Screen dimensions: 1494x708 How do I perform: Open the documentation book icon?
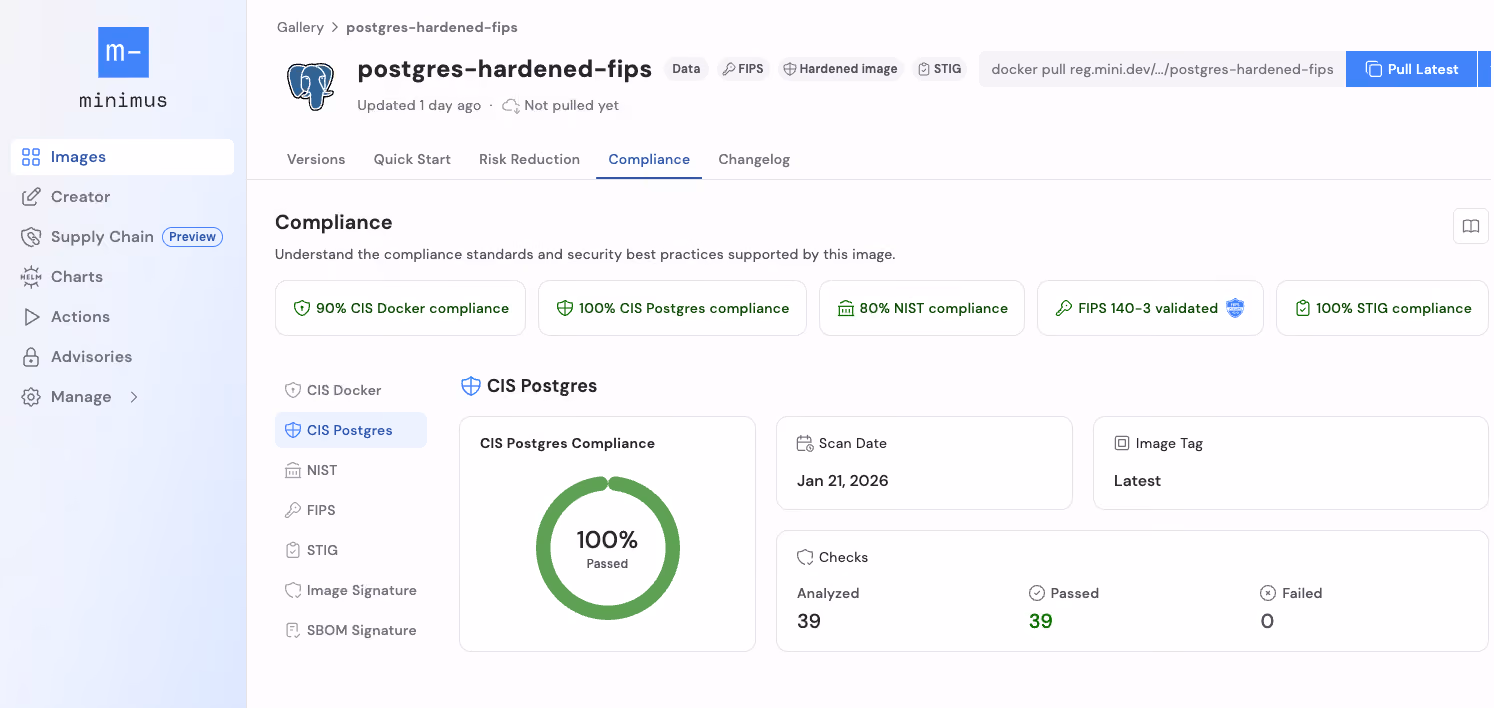(x=1470, y=226)
